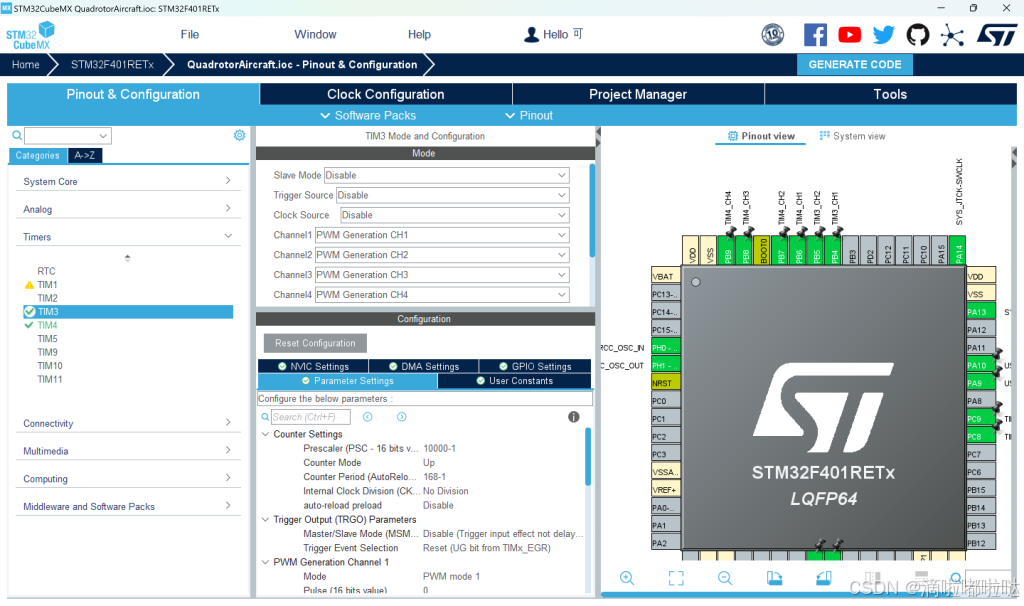Show the parameter info icon
Image resolution: width=1024 pixels, height=606 pixels.
pos(573,417)
